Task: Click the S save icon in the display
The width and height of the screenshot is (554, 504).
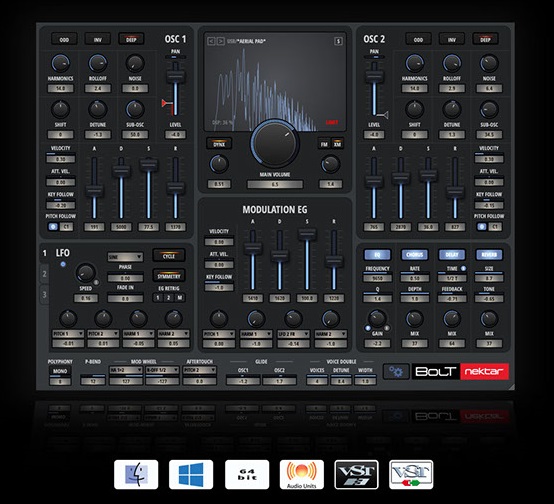Action: [338, 41]
